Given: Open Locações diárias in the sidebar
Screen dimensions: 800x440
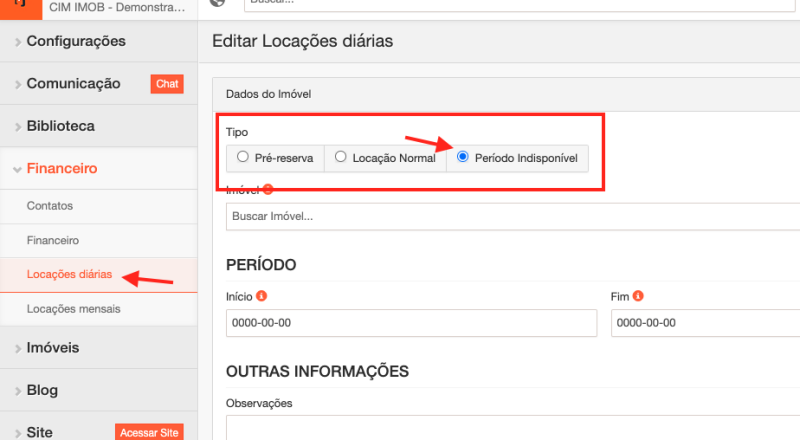Looking at the screenshot, I should (69, 275).
